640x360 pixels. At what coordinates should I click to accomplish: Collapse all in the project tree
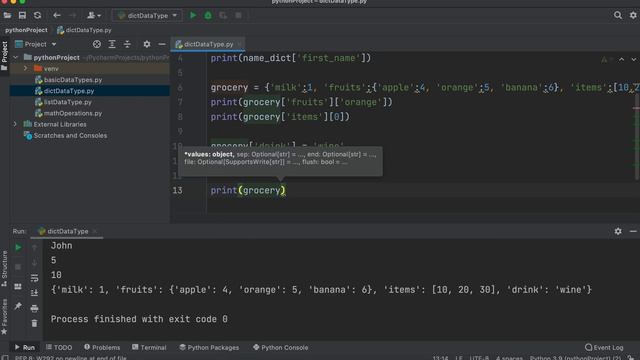tap(127, 44)
